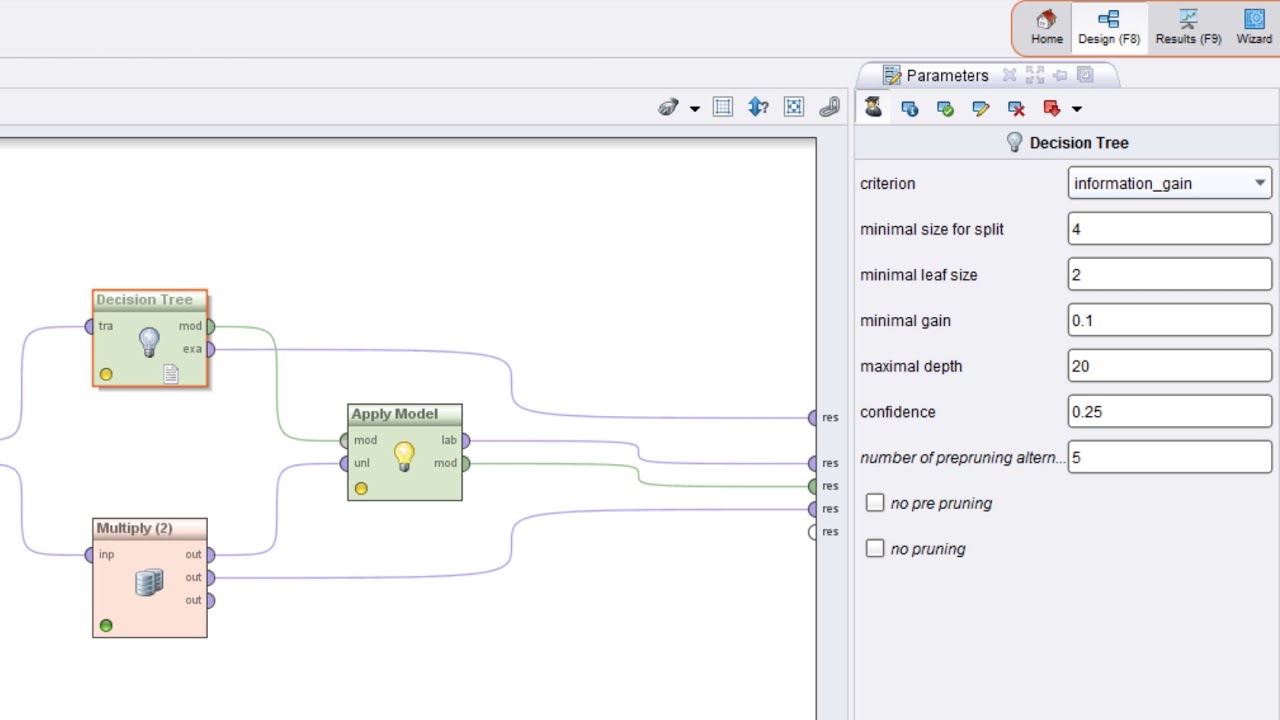
Task: Click the rename operator pencil icon
Action: tap(981, 108)
